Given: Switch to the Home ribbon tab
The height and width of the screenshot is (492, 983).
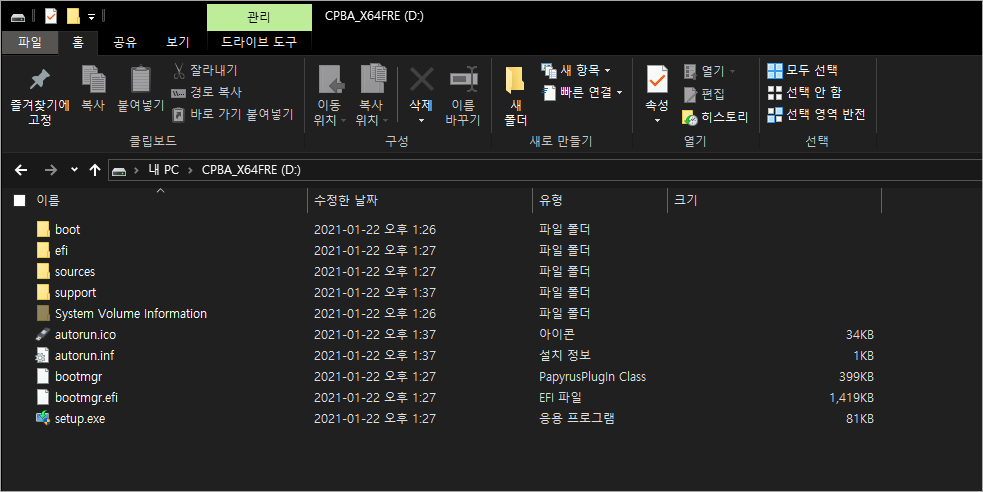Looking at the screenshot, I should point(78,43).
